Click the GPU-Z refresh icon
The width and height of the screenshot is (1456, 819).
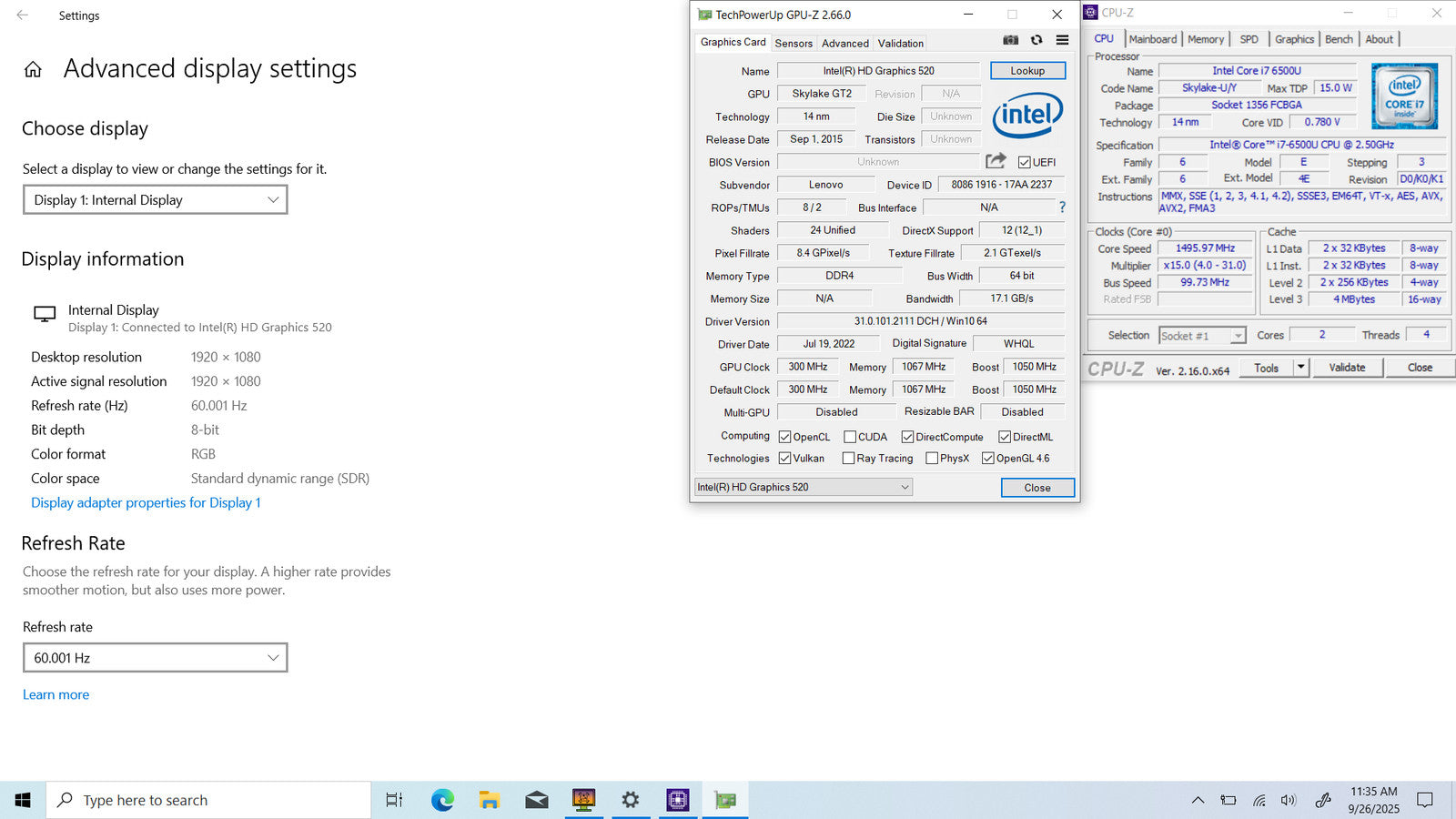point(1036,40)
